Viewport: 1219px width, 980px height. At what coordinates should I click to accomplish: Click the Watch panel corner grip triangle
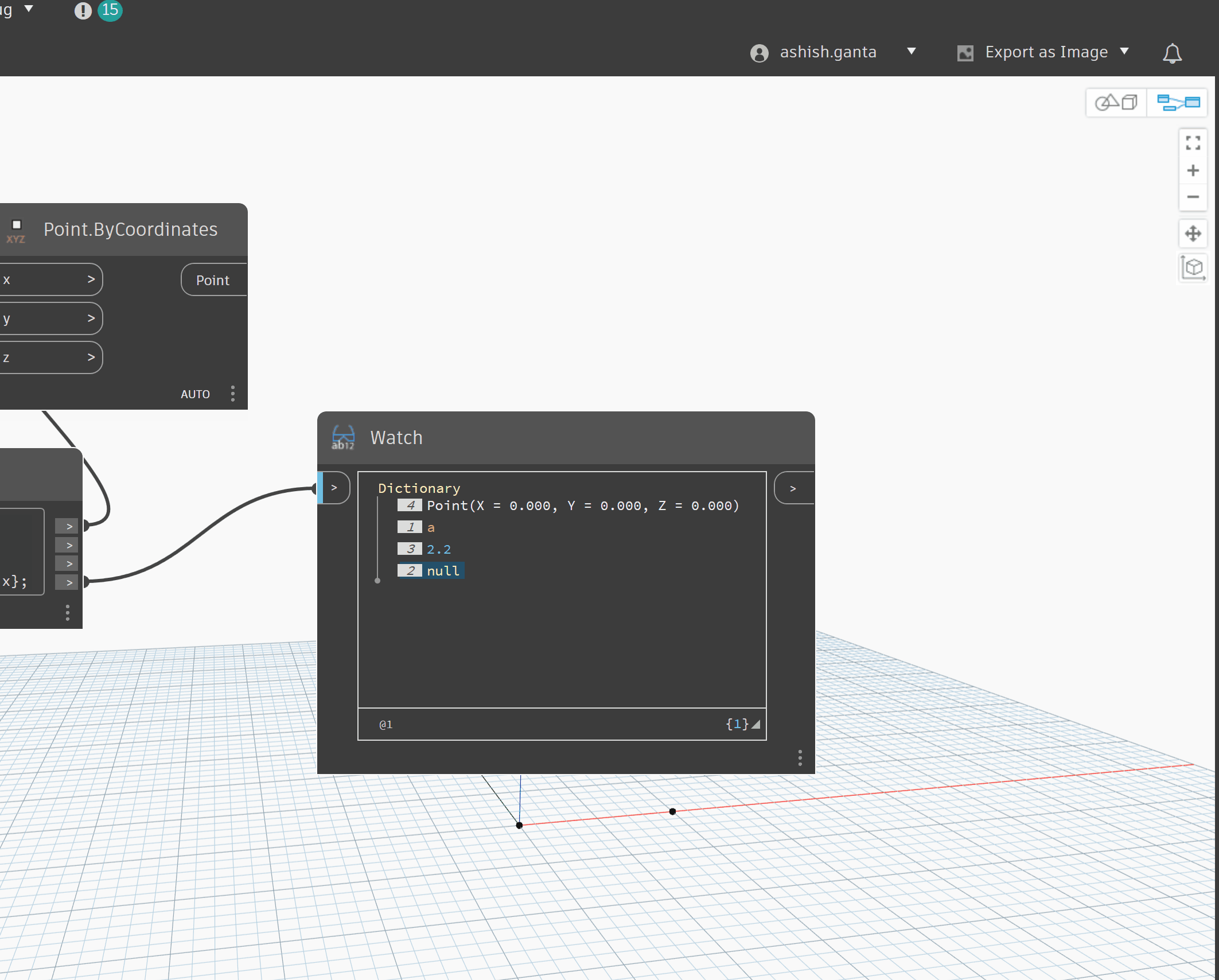coord(756,725)
